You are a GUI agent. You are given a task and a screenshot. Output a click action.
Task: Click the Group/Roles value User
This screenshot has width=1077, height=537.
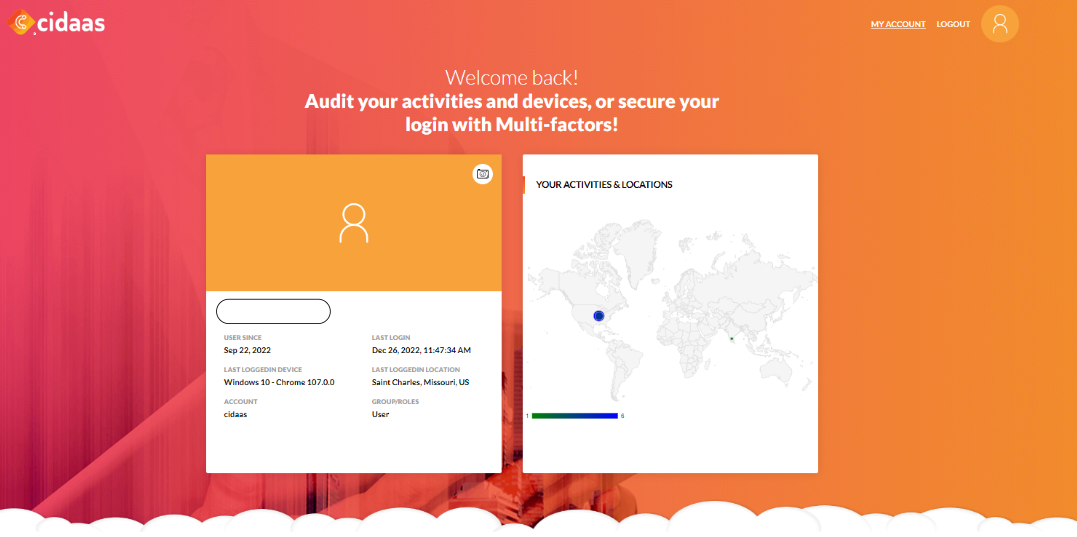coord(380,414)
